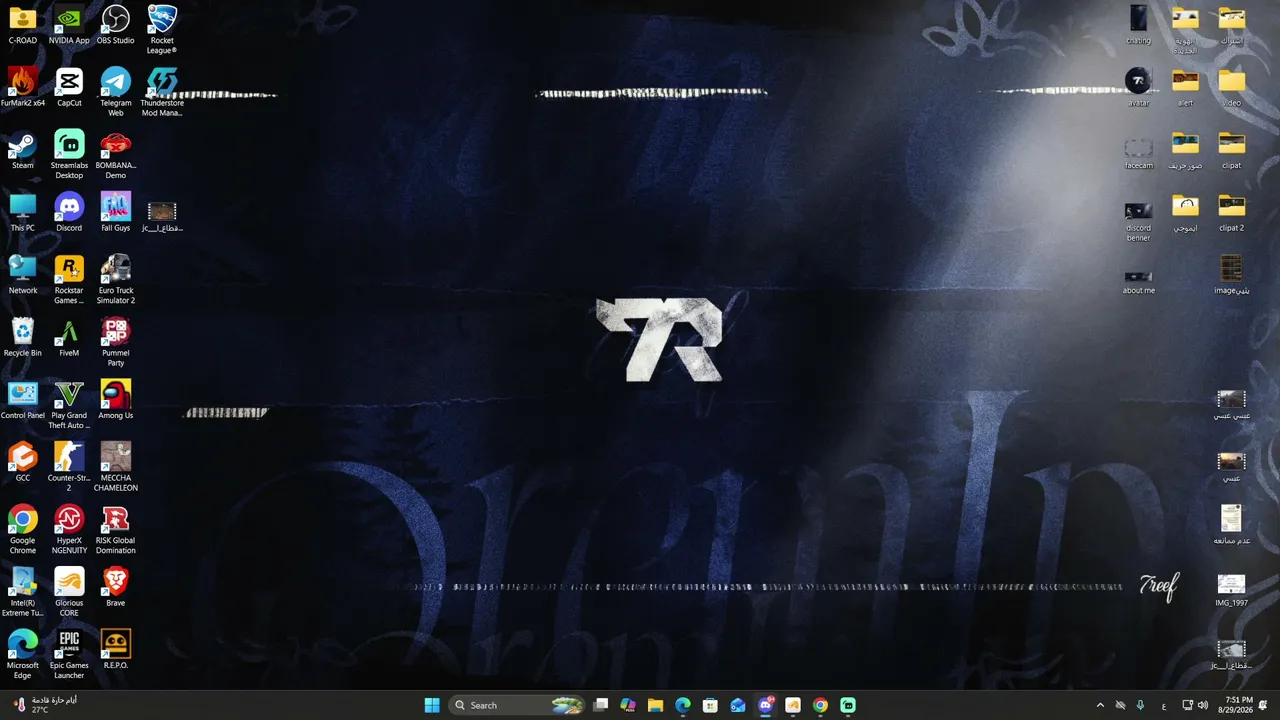Select the Recycle Bin icon
1280x720 pixels.
23,337
